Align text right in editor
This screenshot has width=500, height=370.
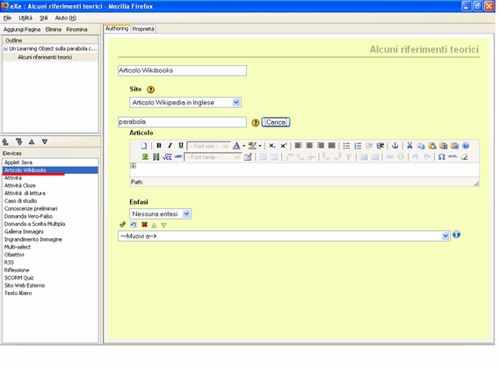321,146
